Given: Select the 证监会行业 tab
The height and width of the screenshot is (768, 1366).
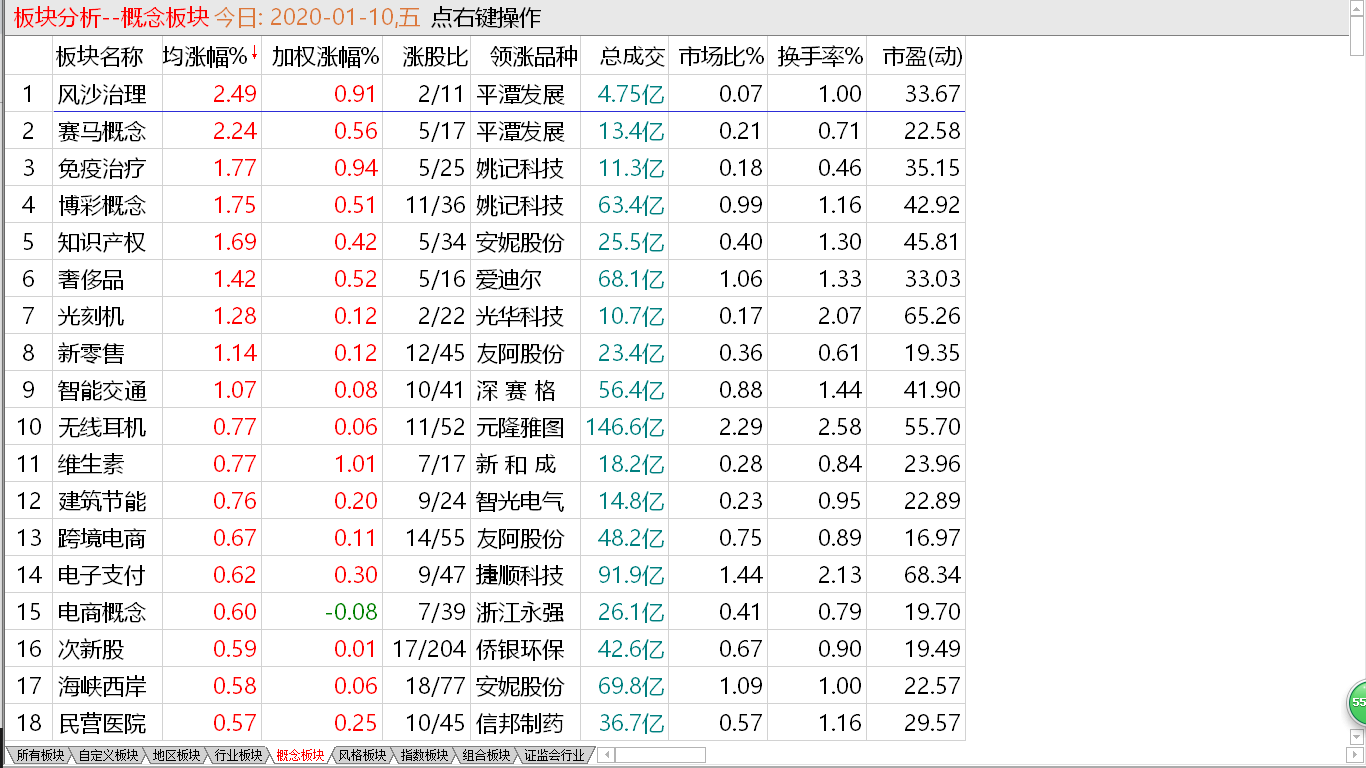Looking at the screenshot, I should pos(554,755).
